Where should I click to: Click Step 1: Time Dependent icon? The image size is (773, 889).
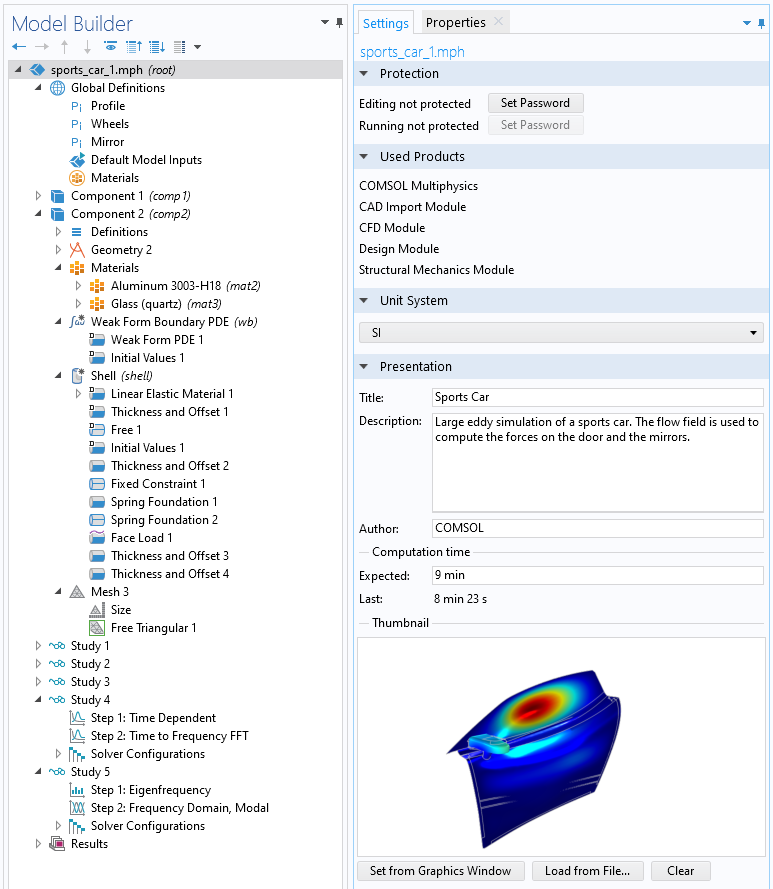point(77,718)
